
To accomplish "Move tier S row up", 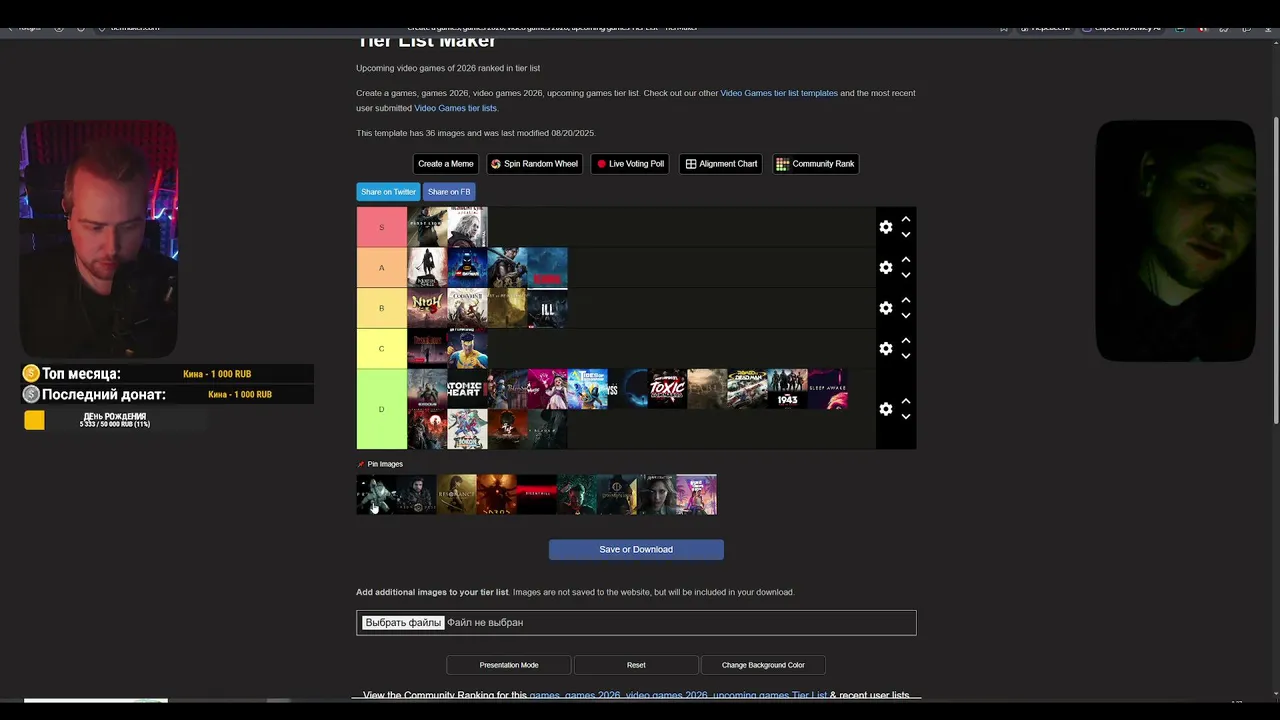I will (x=905, y=219).
